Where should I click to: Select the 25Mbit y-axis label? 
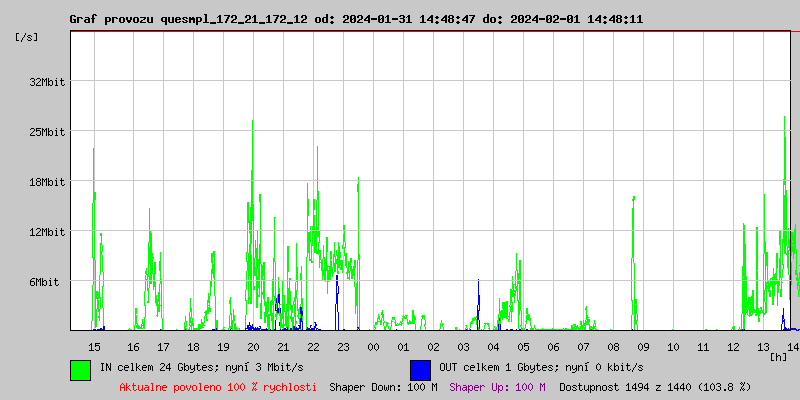point(47,132)
